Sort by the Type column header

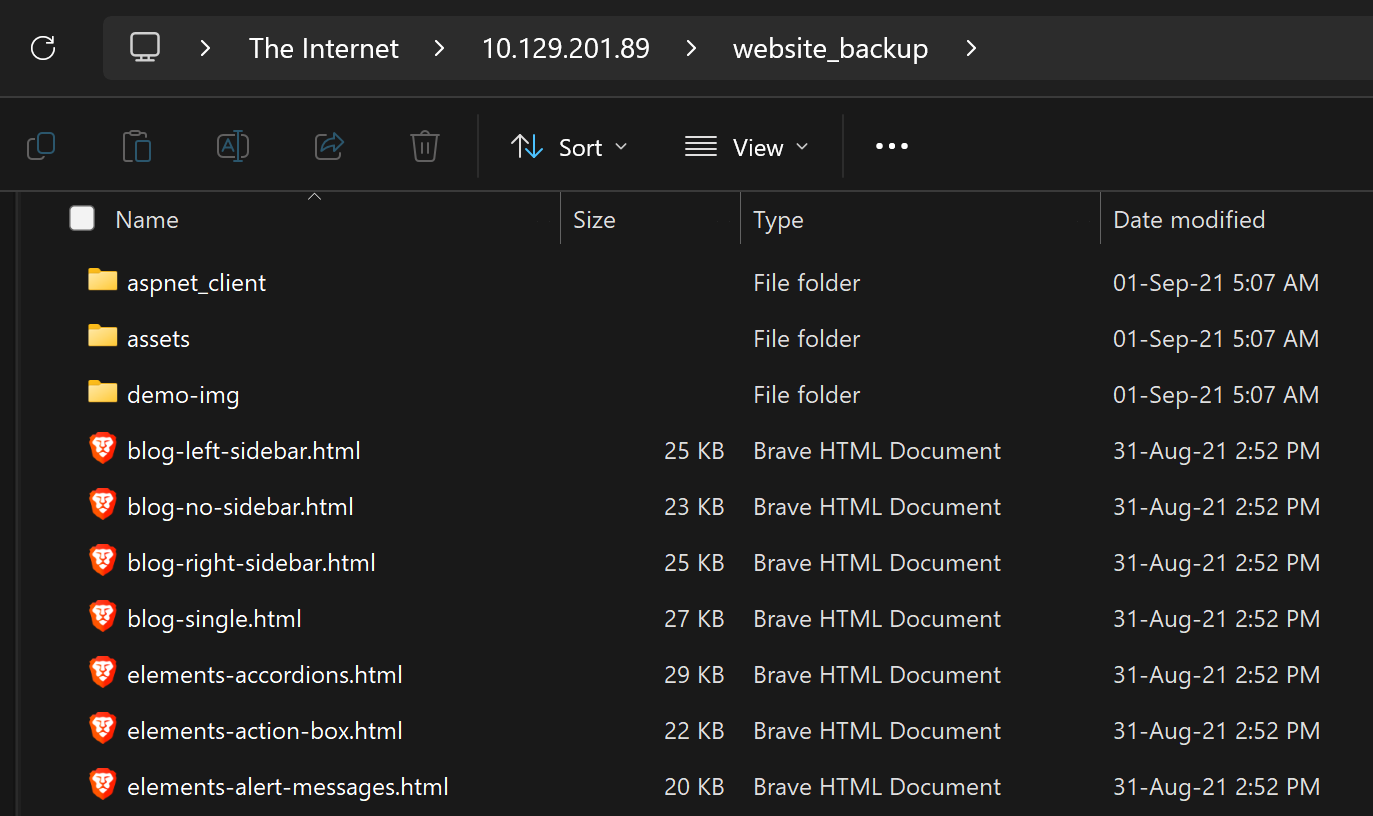point(778,219)
